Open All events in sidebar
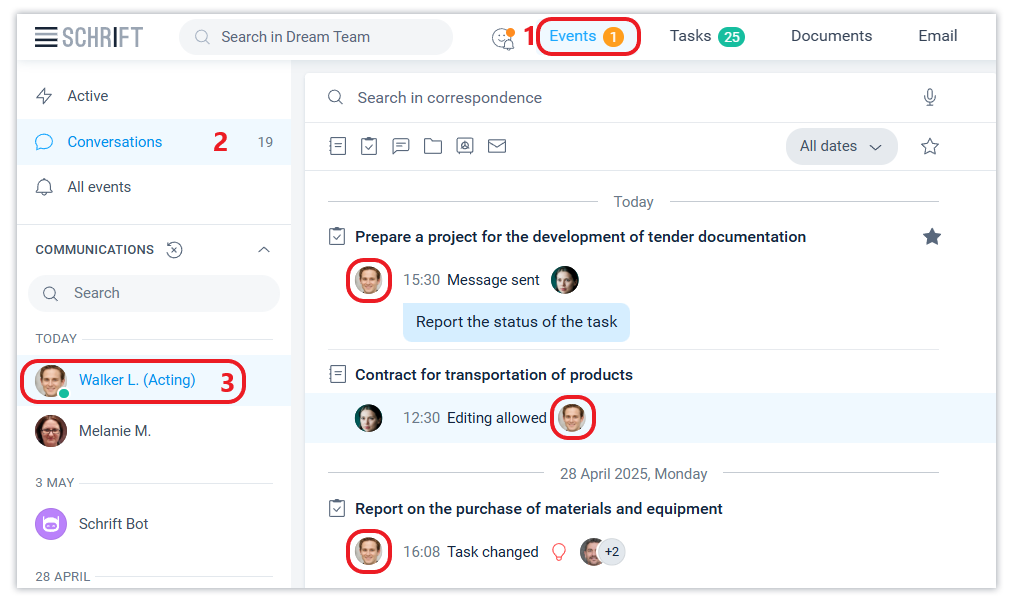 coord(99,187)
